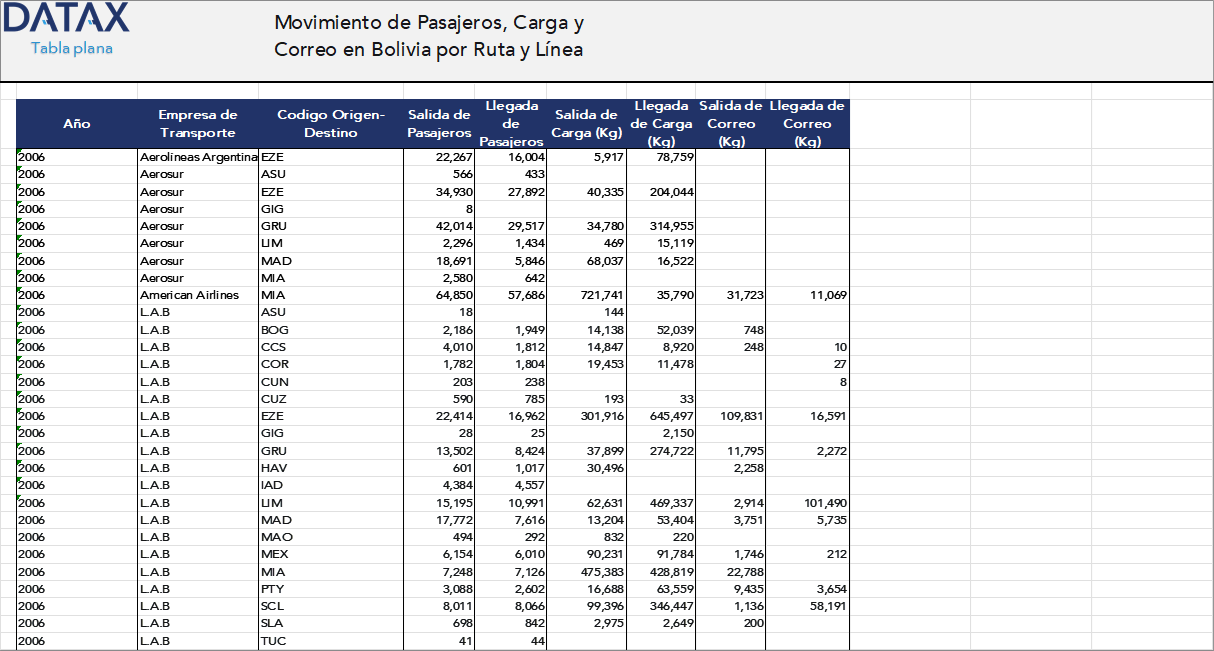
Task: Select the 'Año' column header
Action: [75, 123]
